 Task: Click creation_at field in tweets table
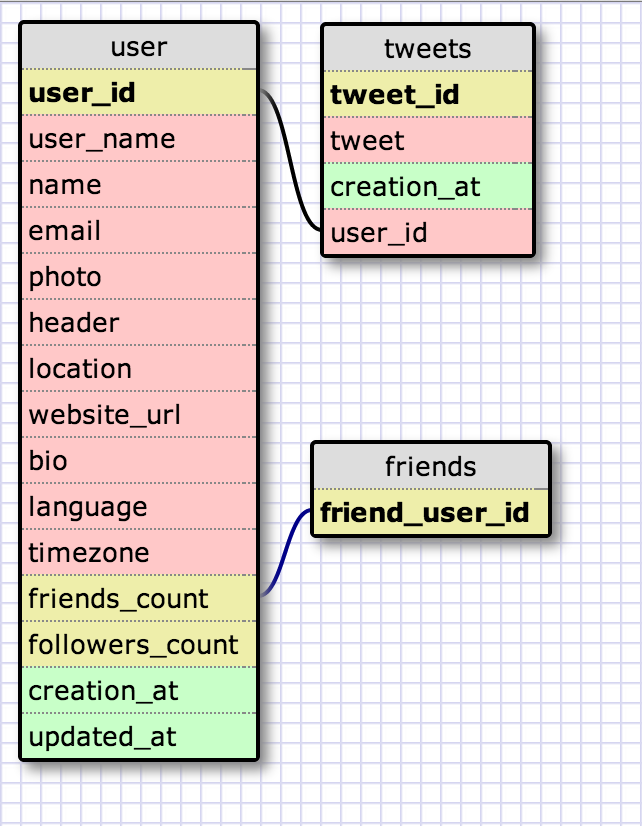pos(427,187)
